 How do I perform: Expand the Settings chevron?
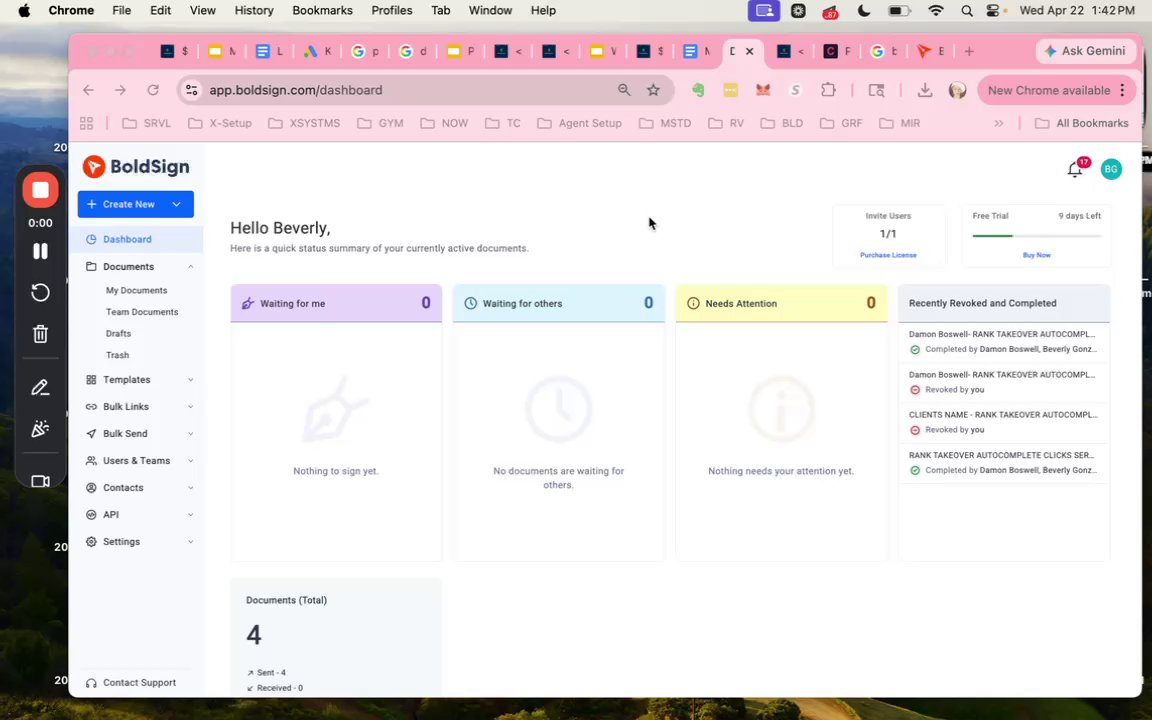[190, 542]
